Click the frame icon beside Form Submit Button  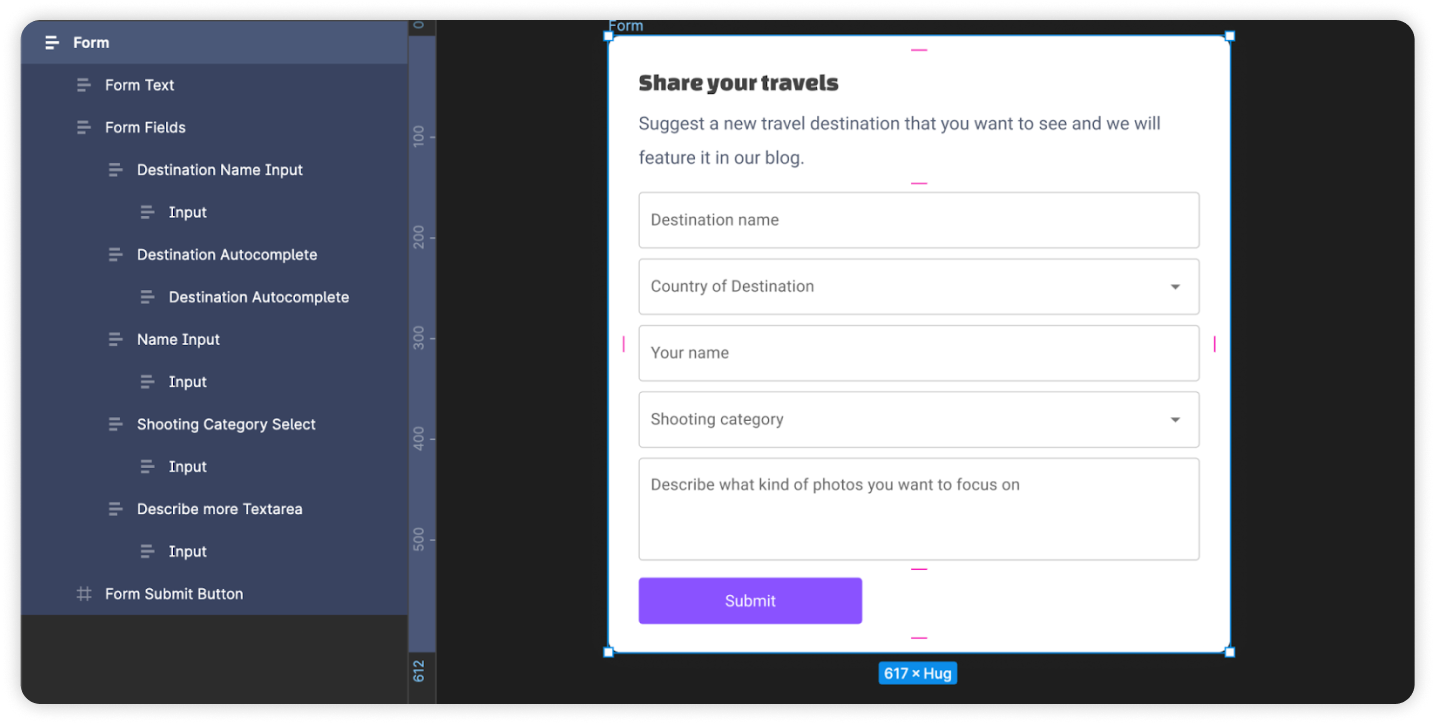click(85, 593)
